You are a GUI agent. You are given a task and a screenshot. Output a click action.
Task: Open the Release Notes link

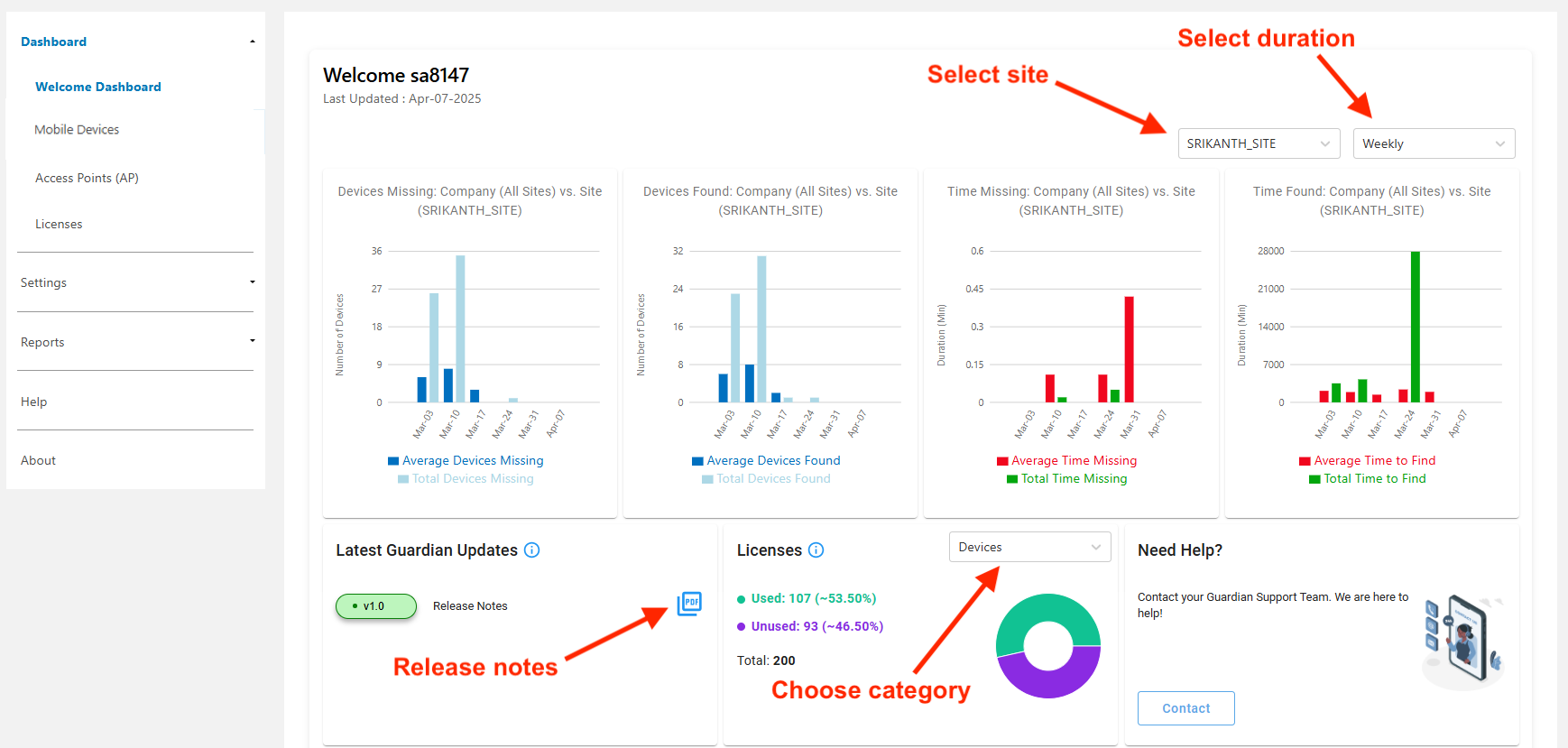click(x=470, y=606)
